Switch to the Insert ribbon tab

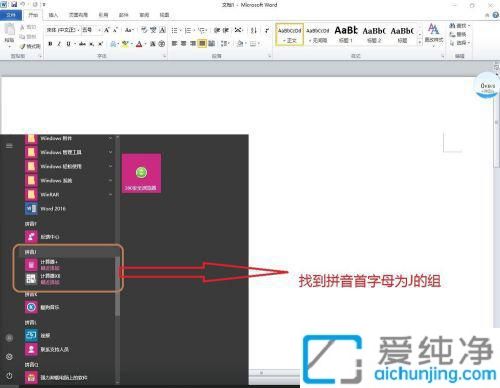tap(53, 15)
